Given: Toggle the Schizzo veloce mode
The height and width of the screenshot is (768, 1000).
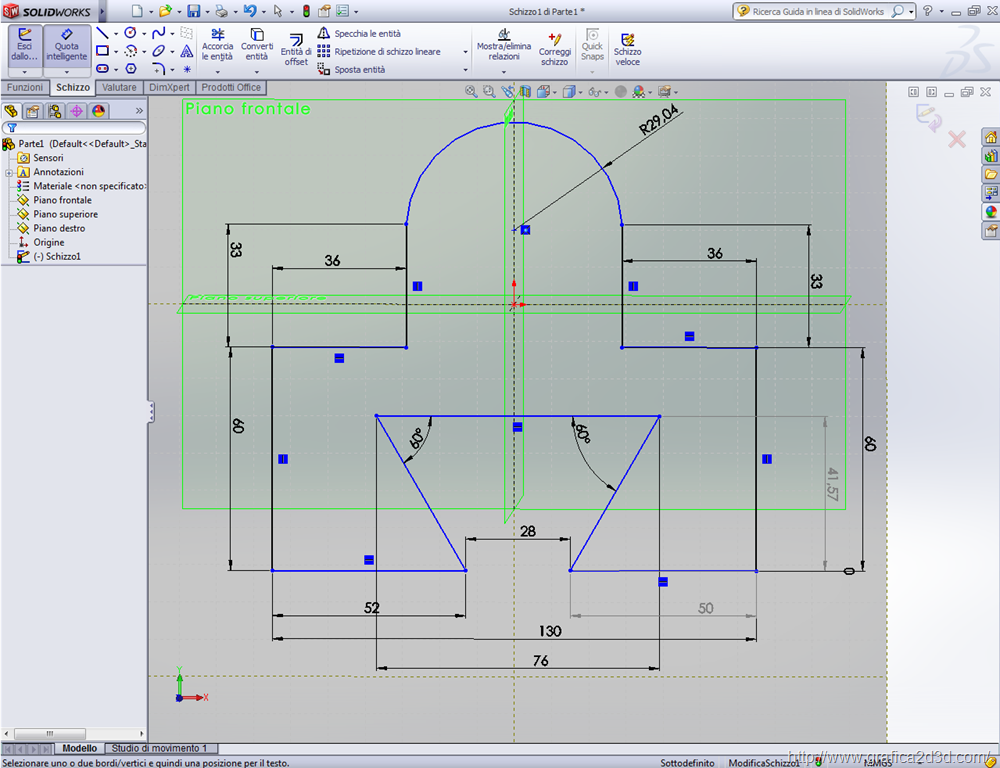Looking at the screenshot, I should 628,47.
